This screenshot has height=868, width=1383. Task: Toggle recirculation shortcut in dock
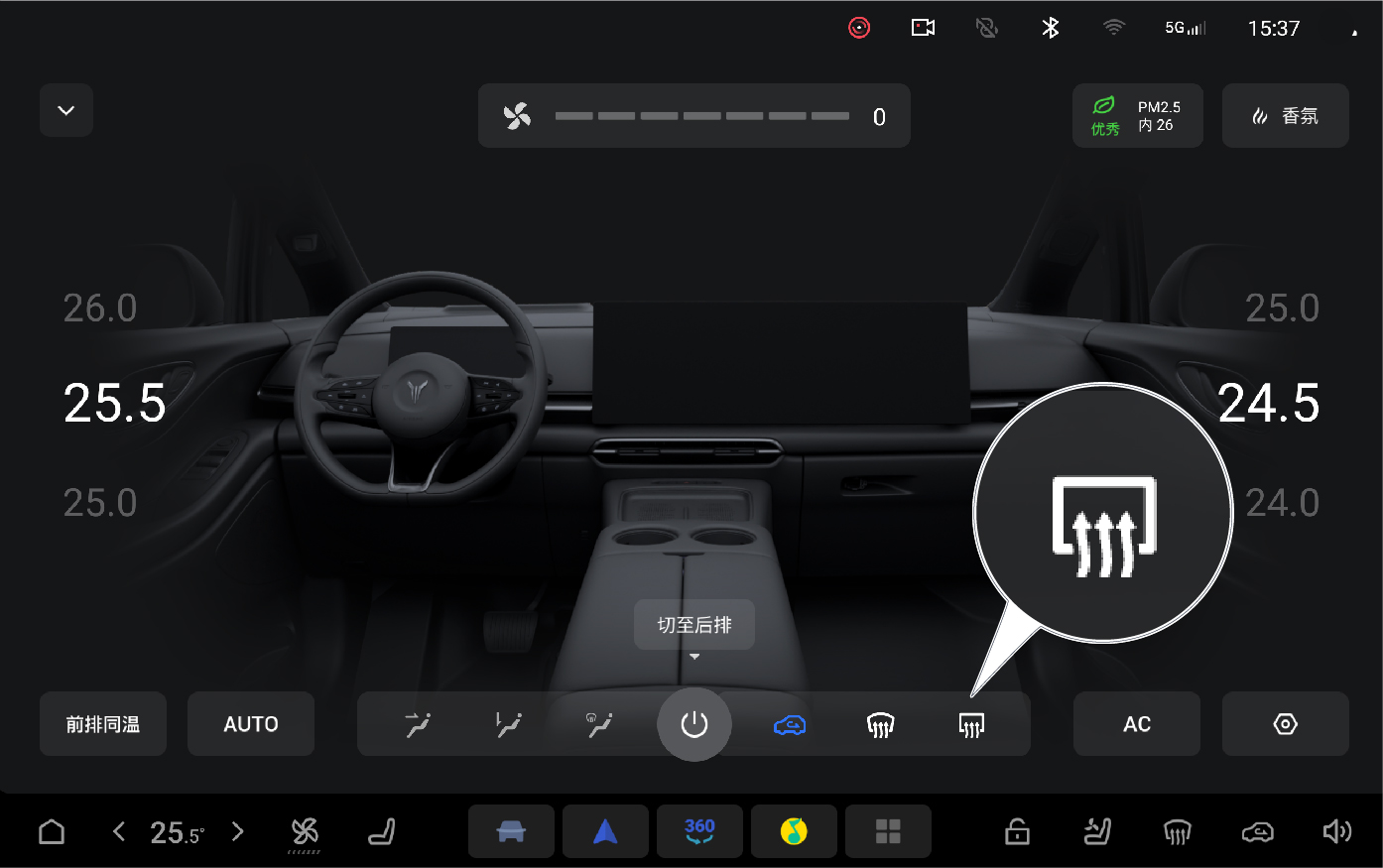click(x=1257, y=831)
